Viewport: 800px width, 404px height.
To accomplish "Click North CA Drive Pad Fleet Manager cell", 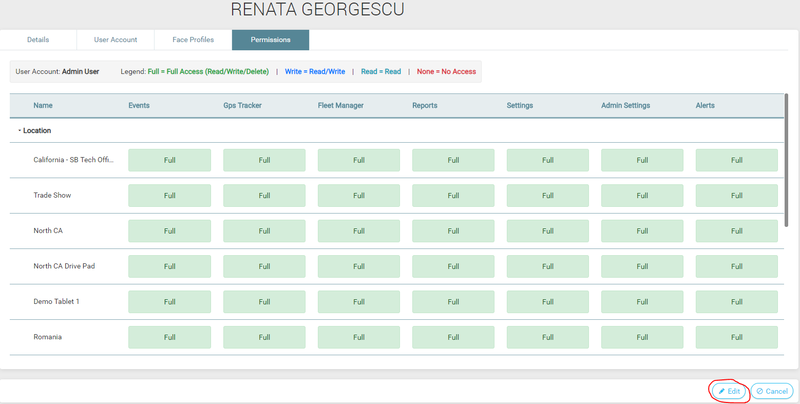I will (358, 266).
